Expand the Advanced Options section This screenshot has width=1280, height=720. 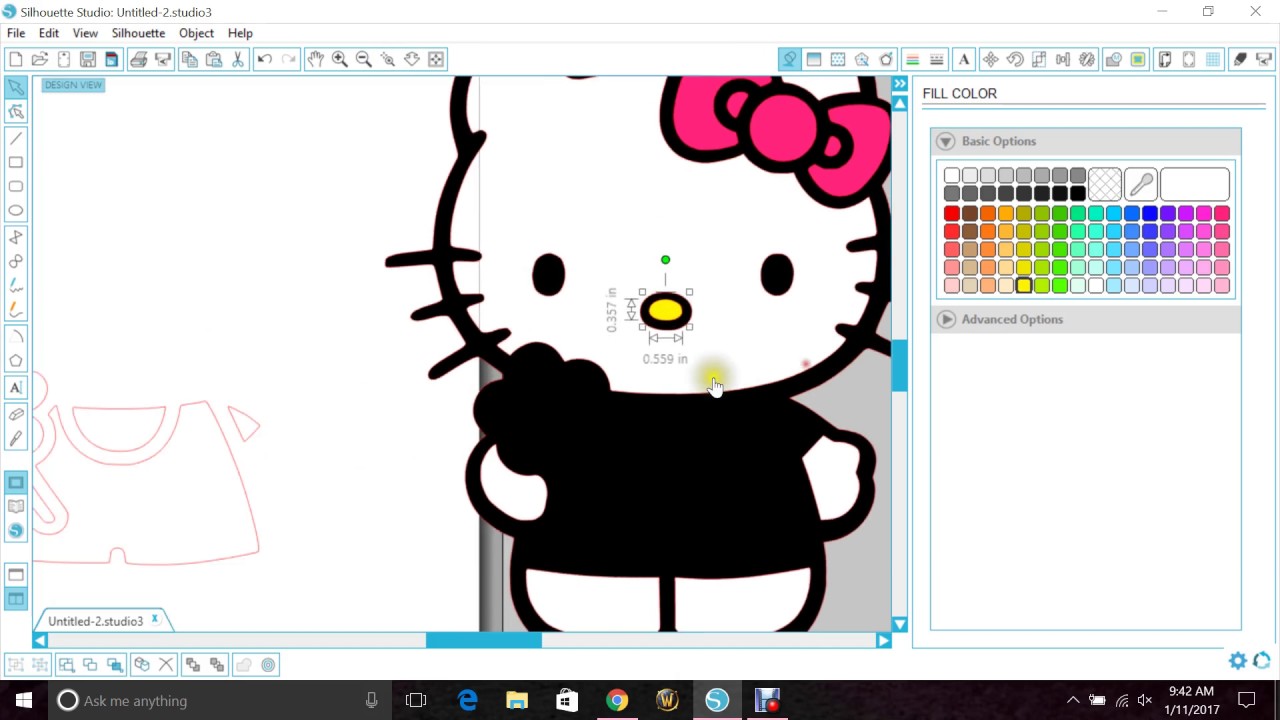[946, 319]
